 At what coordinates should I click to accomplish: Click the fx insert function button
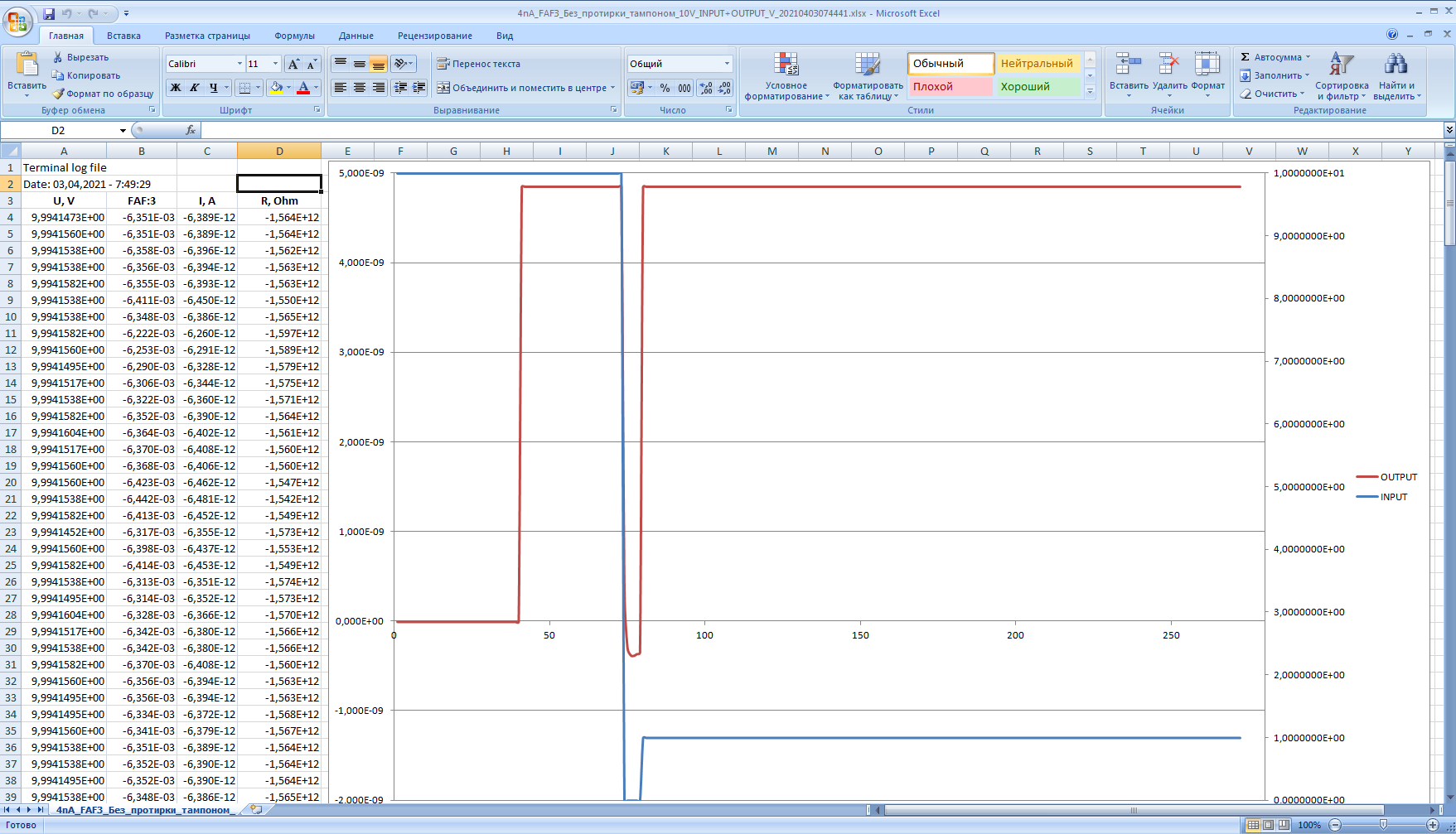(191, 130)
